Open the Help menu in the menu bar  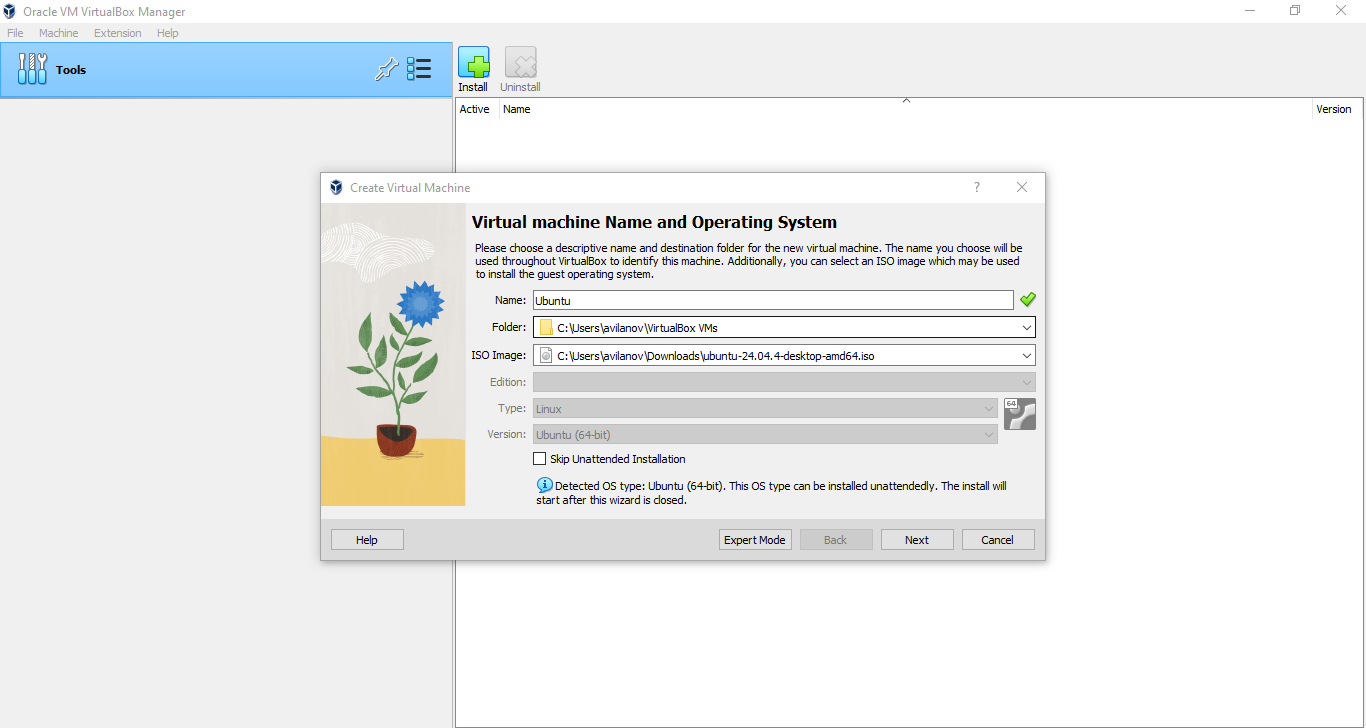click(168, 33)
